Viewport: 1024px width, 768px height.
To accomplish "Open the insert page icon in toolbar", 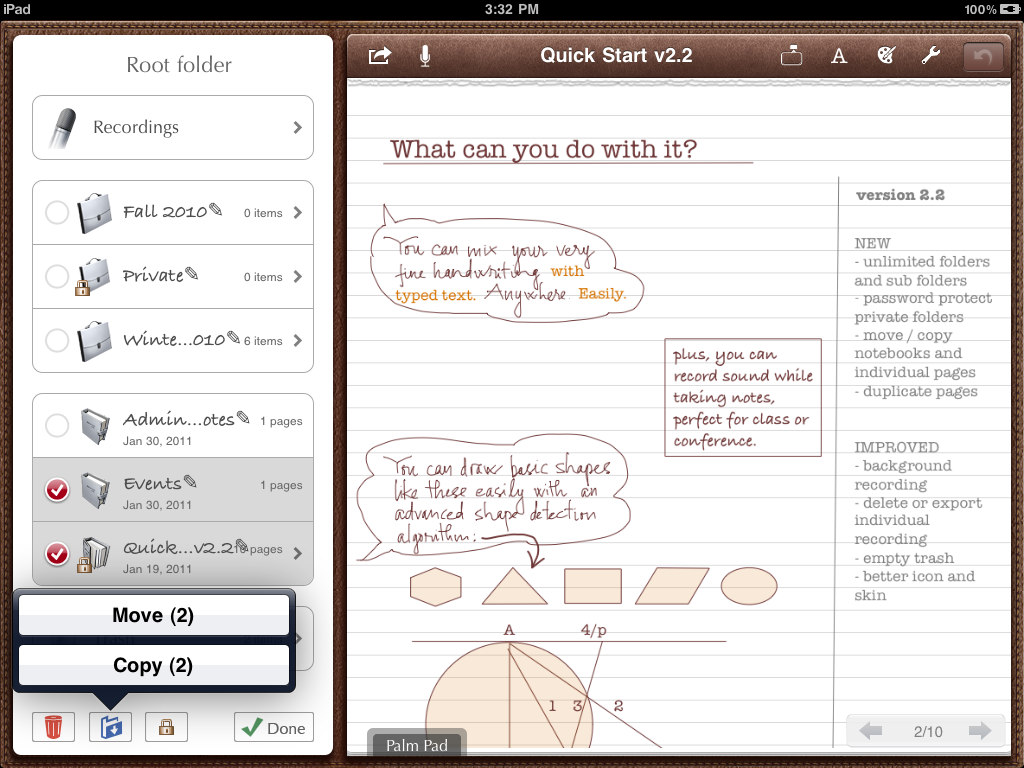I will 791,56.
